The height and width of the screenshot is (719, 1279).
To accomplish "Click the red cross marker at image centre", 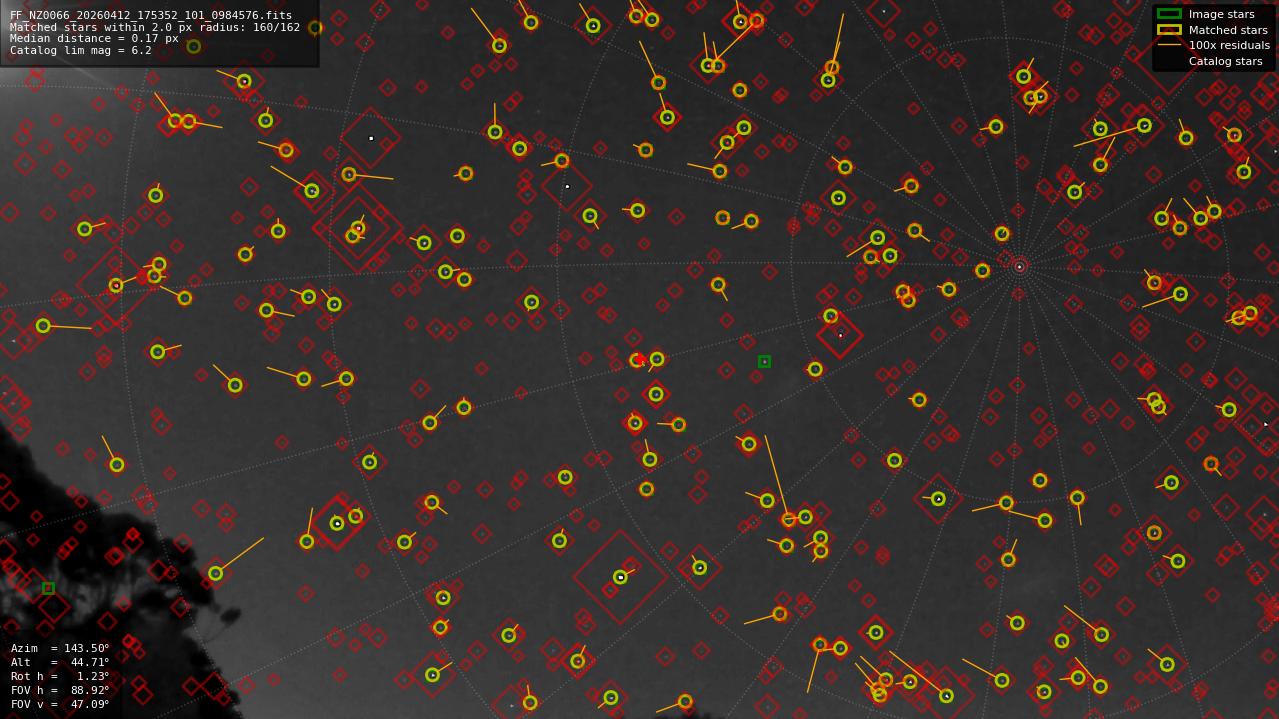I will pos(640,359).
